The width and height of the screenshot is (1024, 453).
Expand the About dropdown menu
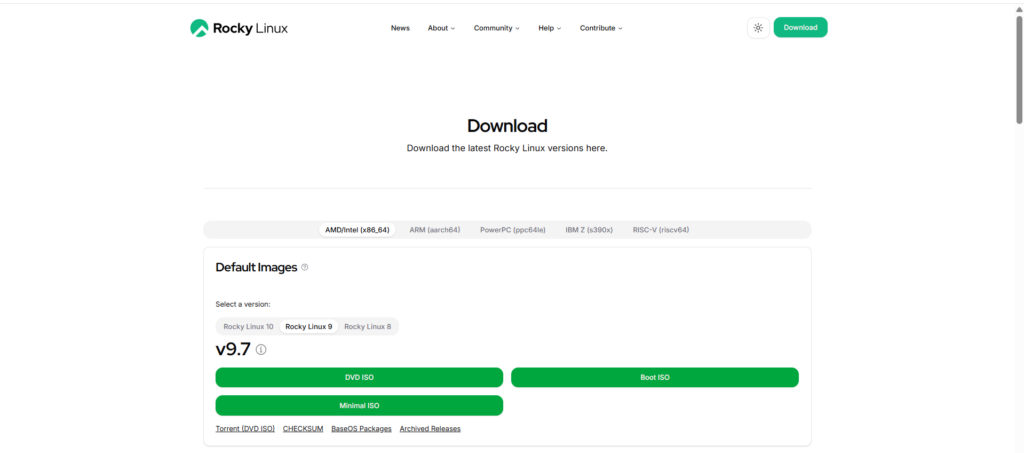441,28
